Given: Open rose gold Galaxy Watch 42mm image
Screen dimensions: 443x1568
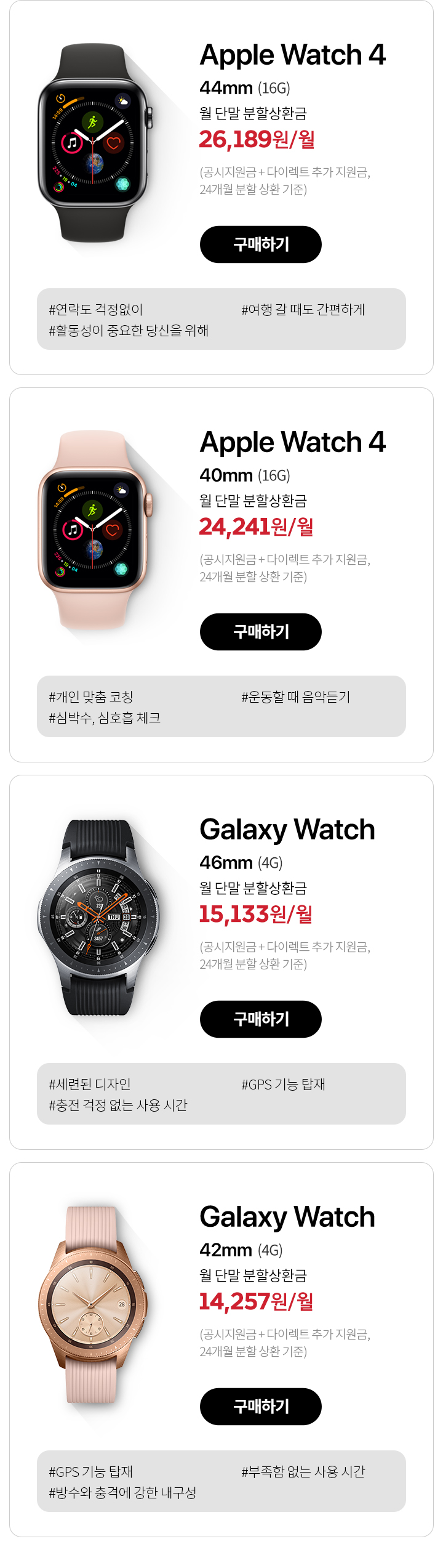Looking at the screenshot, I should pyautogui.click(x=93, y=1305).
